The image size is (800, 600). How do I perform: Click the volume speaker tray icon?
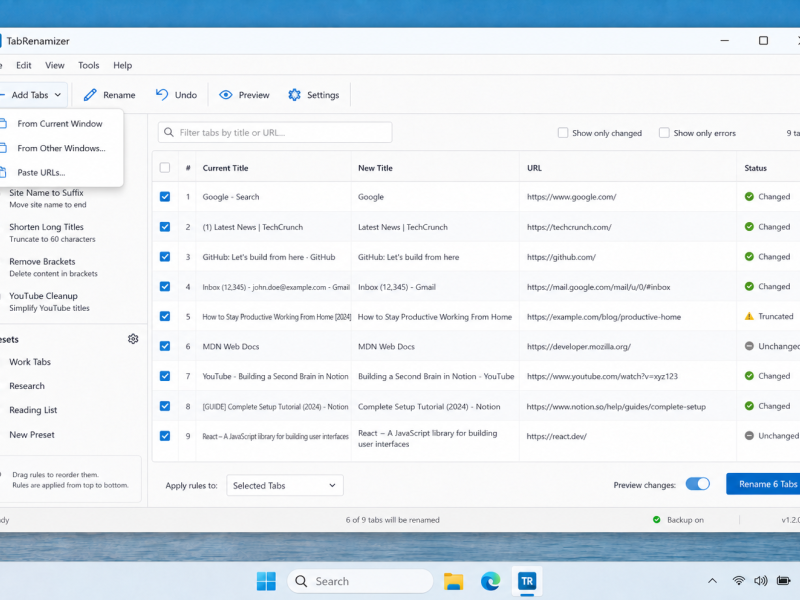pos(760,581)
